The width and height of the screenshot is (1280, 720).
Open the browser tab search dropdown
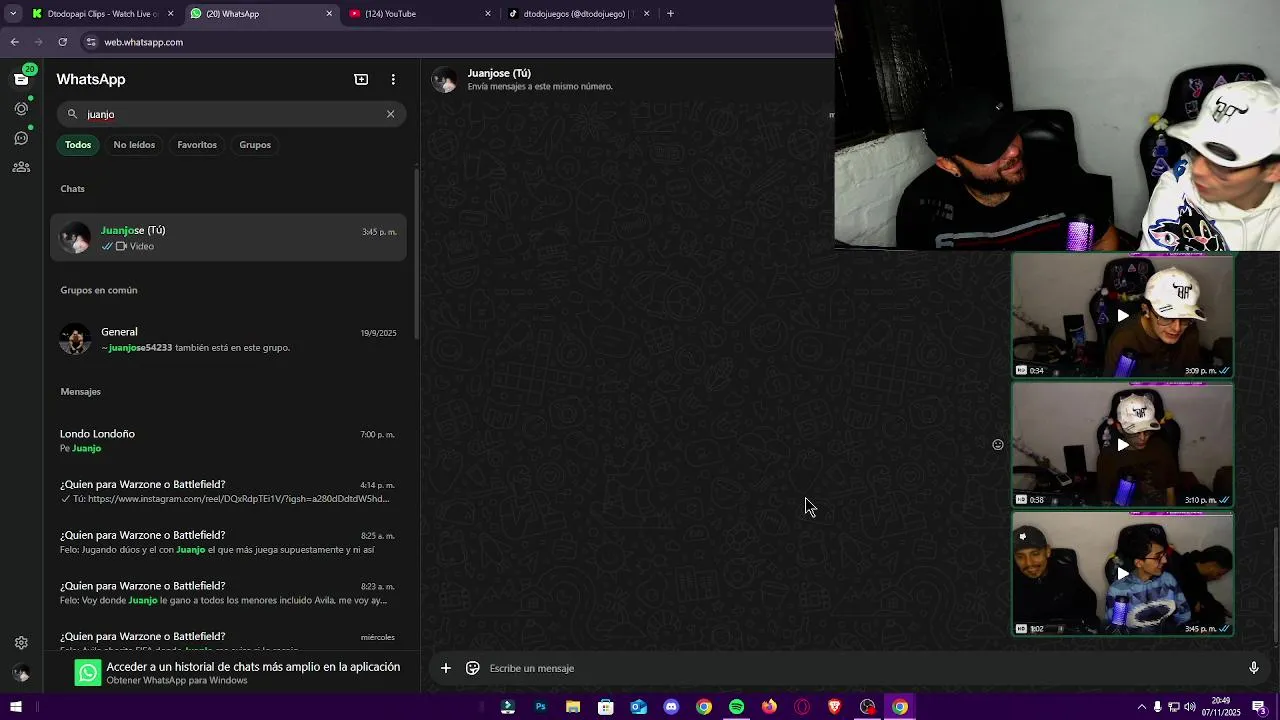[x=12, y=14]
